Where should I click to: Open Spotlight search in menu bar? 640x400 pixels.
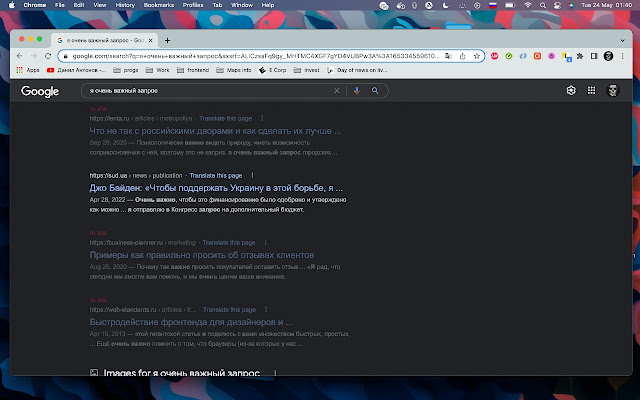pos(542,5)
